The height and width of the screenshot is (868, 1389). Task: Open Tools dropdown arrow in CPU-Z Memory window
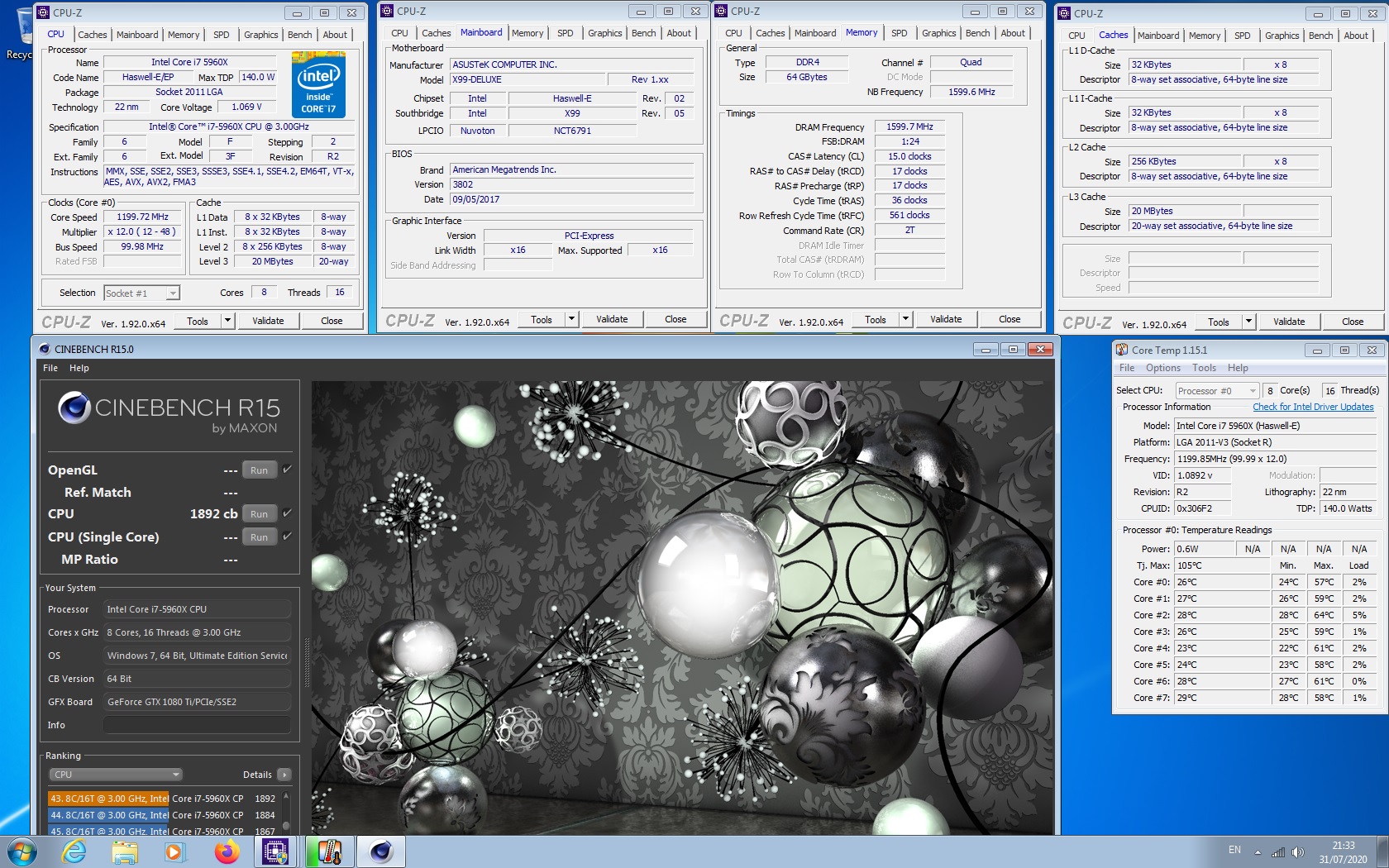[905, 319]
